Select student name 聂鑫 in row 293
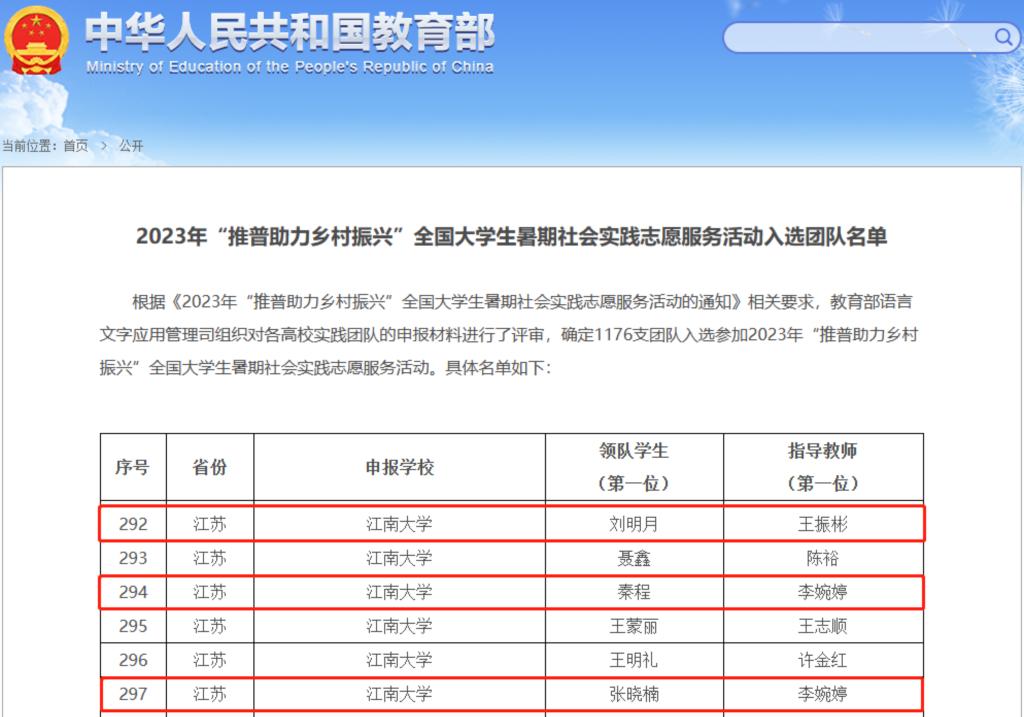1024x717 pixels. point(633,558)
